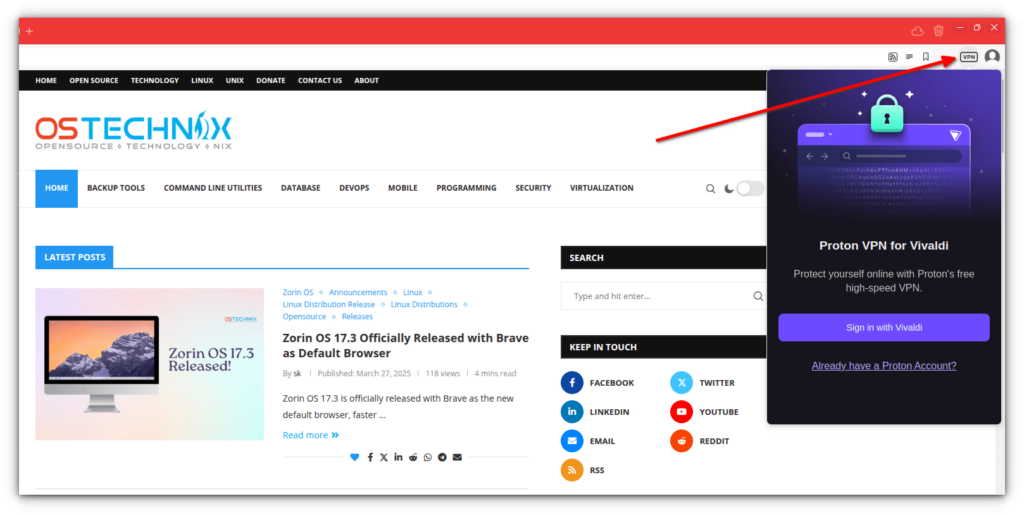Click the YouTube circle icon under Keep In Touch
The image size is (1024, 515).
[x=681, y=412]
